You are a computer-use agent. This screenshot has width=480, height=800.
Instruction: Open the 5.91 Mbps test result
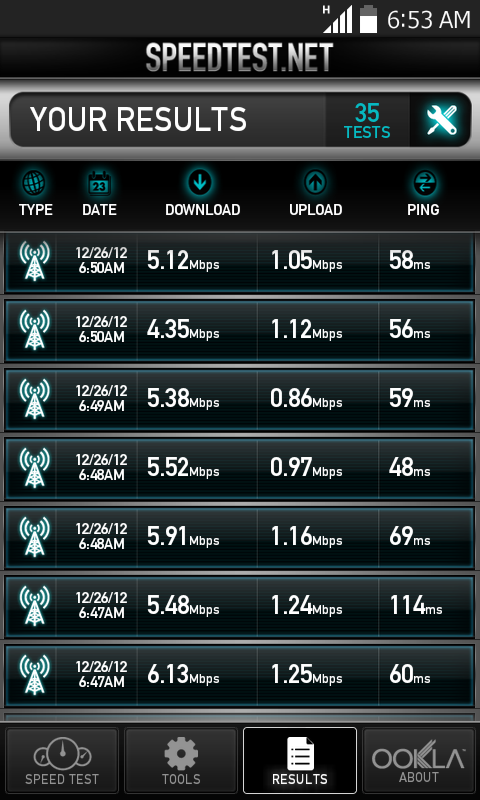(240, 538)
